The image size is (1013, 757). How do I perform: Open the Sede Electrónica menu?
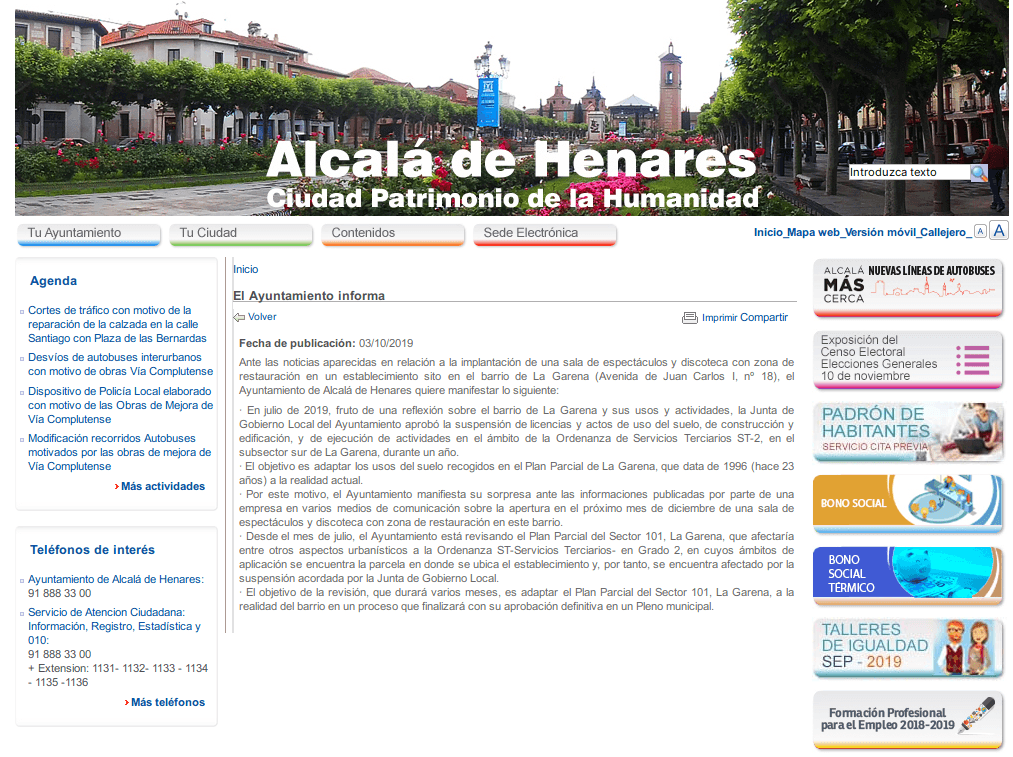[544, 233]
